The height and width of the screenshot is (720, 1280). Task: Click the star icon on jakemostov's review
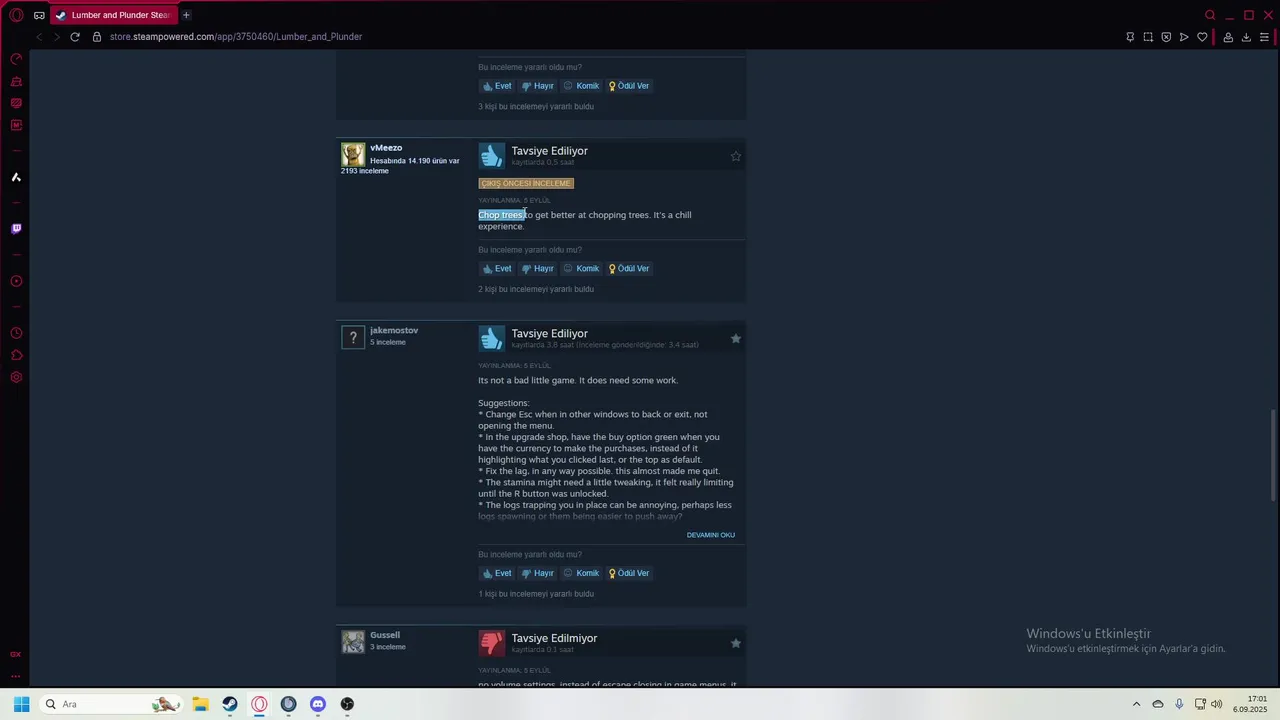click(736, 339)
